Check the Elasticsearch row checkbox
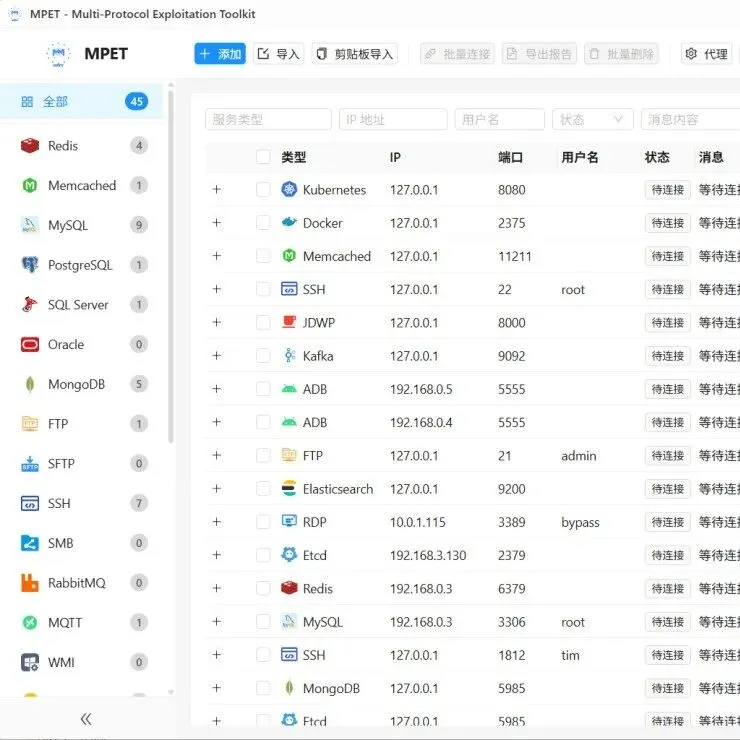Screen dimensions: 740x740 coord(263,489)
